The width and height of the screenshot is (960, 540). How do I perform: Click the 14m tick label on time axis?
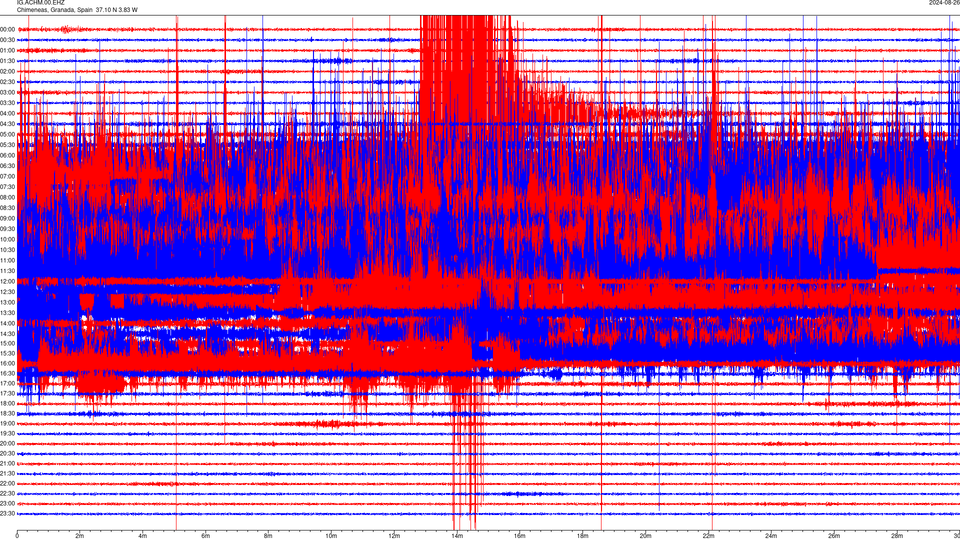point(457,536)
